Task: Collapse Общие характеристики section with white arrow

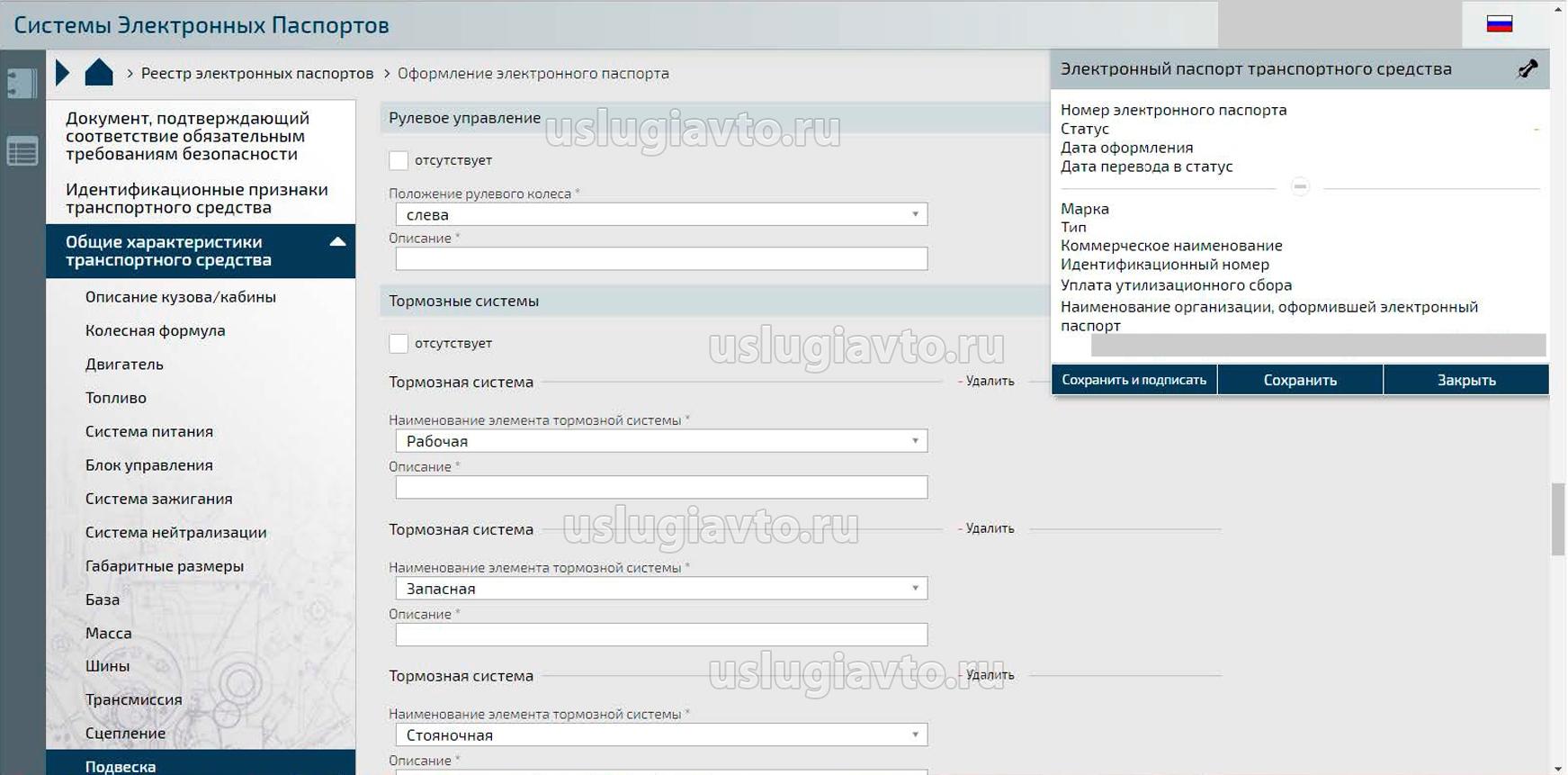Action: [337, 242]
